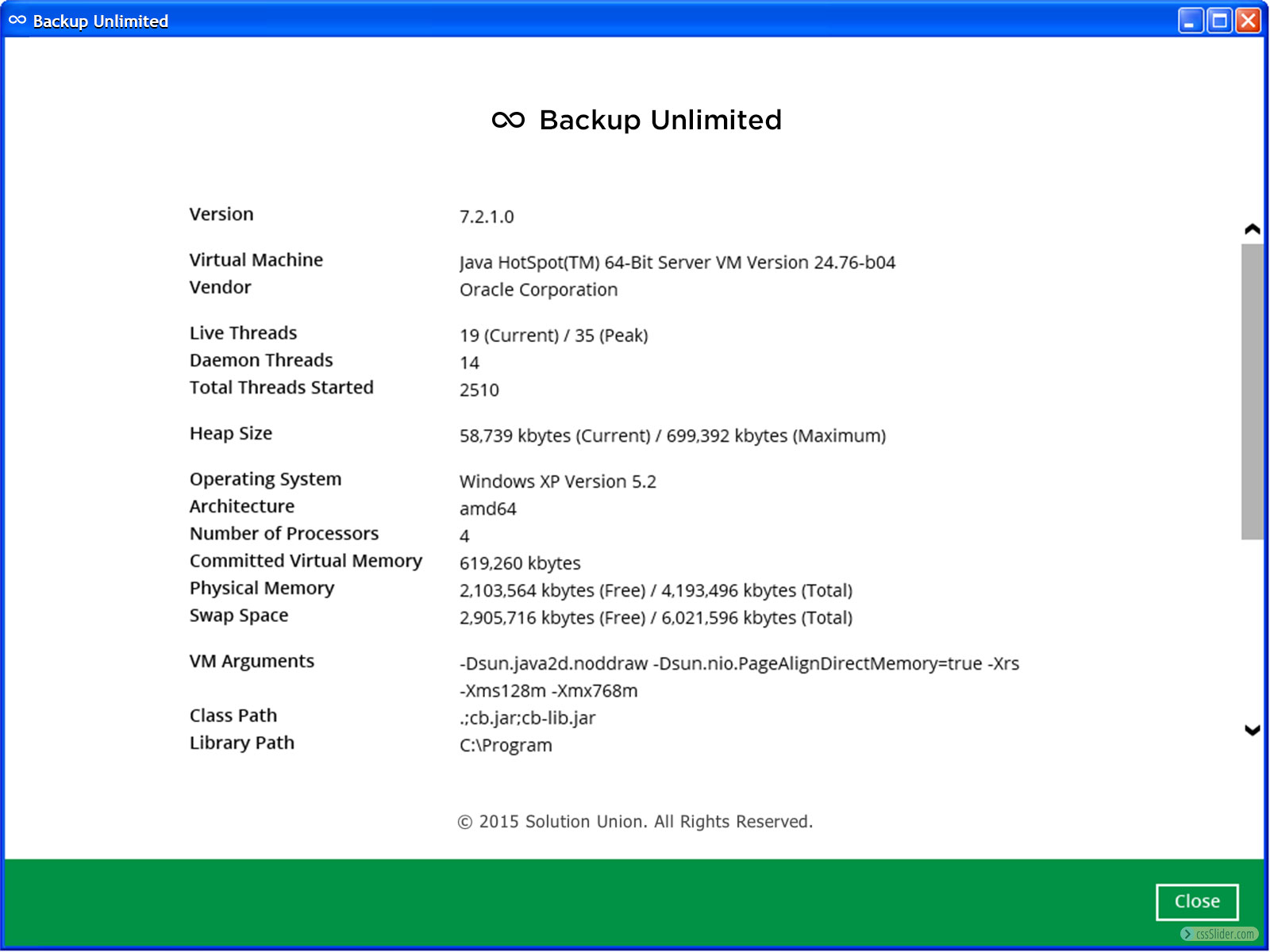Click the Windows XP Version 5.2 value

[557, 482]
